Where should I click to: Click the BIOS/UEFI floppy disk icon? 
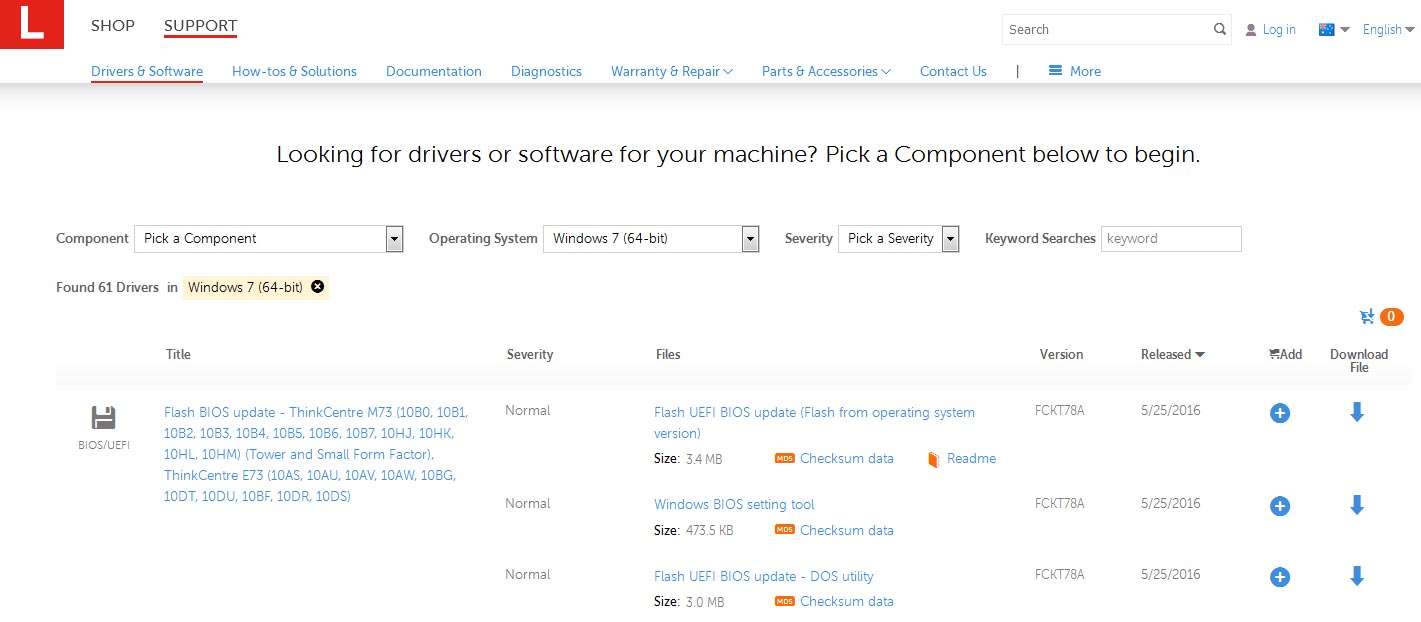click(104, 418)
